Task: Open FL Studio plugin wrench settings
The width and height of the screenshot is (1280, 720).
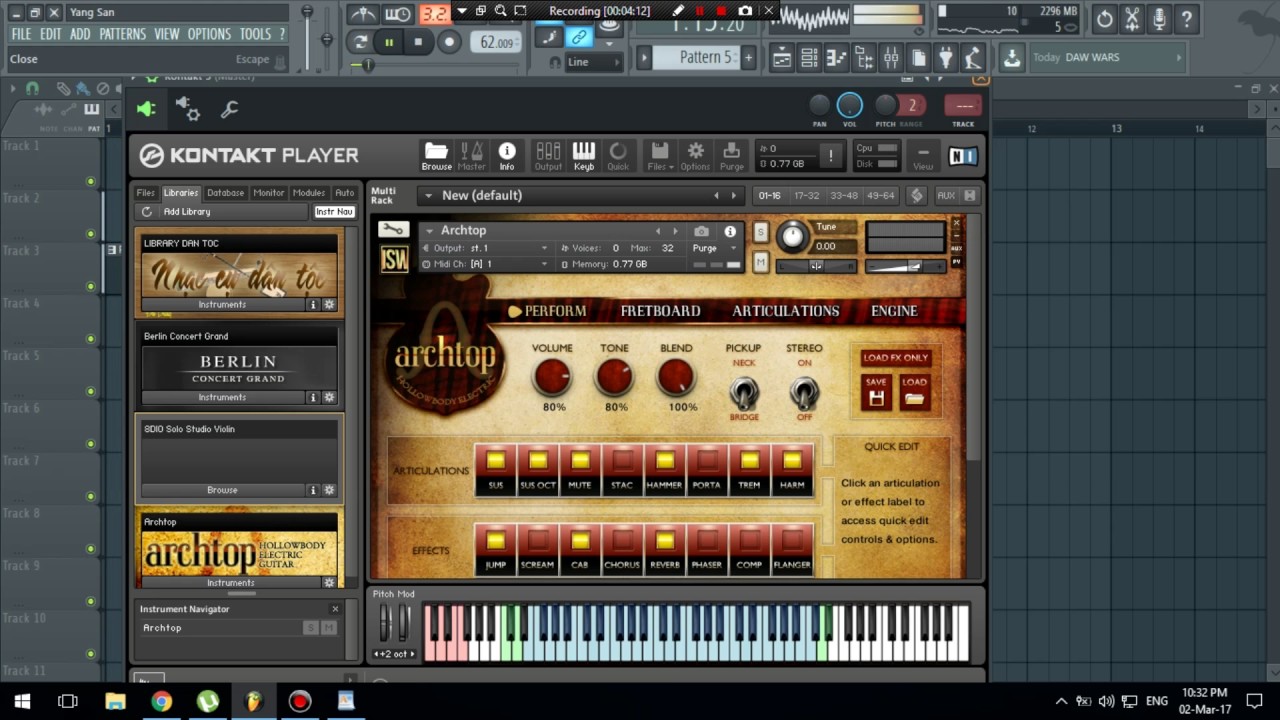Action: (229, 109)
